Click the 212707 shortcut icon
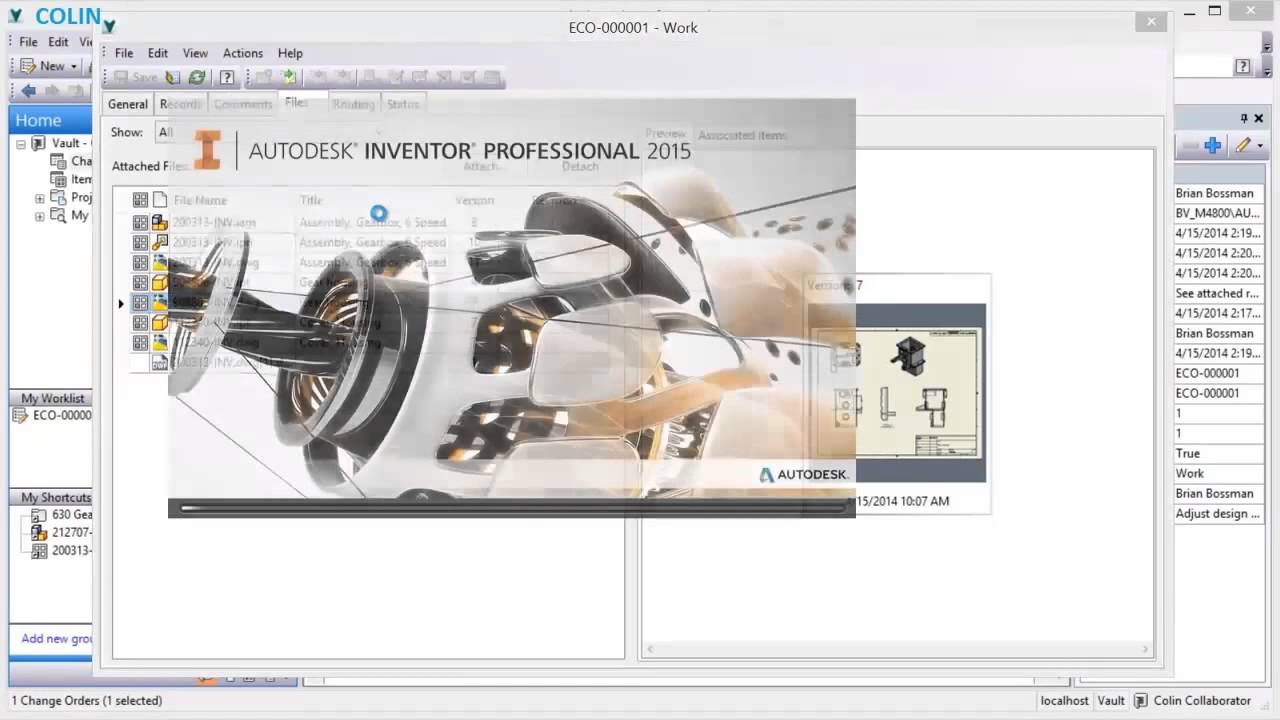The image size is (1280, 720). pos(39,533)
